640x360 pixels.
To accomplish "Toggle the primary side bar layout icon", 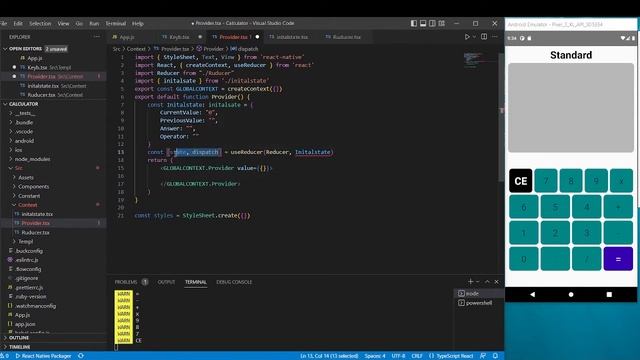I will coord(413,24).
